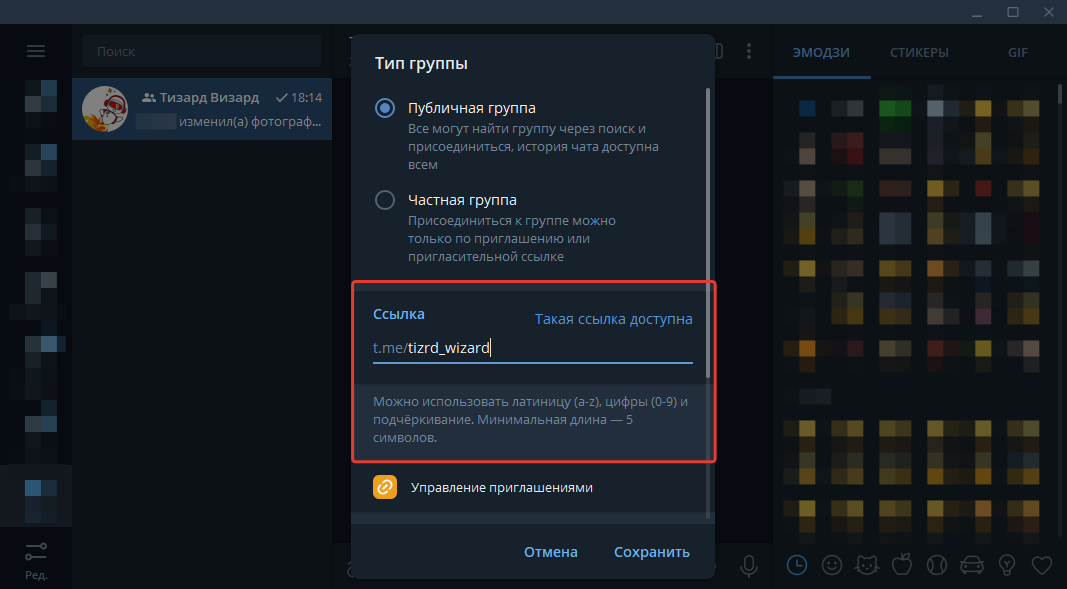The width and height of the screenshot is (1067, 589).
Task: Show recent emoji clock category
Action: pos(797,565)
